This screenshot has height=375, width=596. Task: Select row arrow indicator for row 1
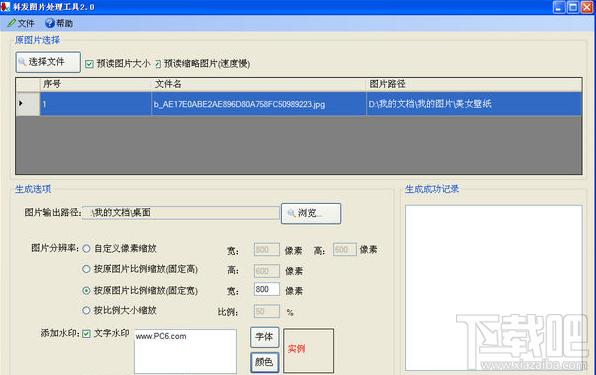pos(28,104)
